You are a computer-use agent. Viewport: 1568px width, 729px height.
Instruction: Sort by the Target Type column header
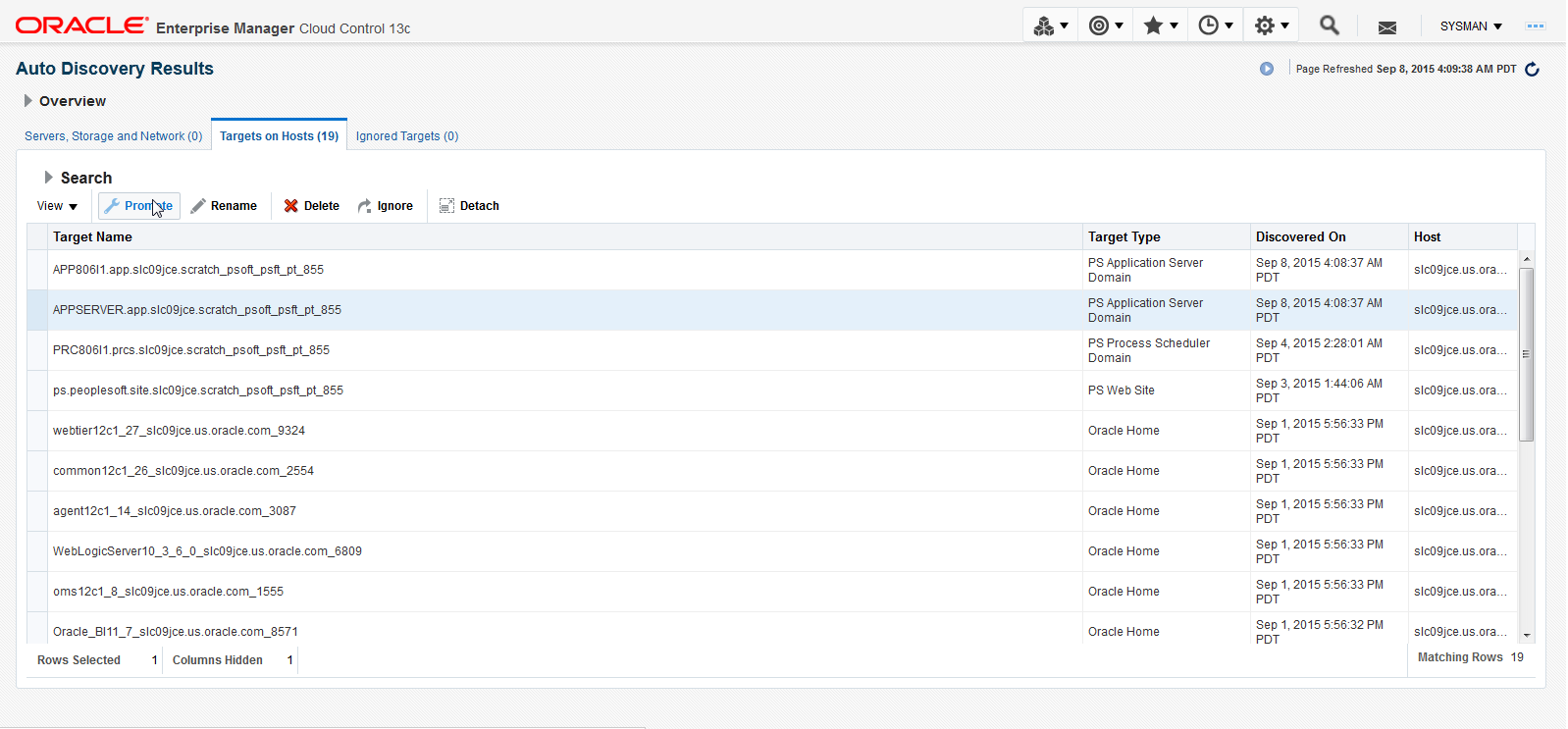(x=1166, y=236)
